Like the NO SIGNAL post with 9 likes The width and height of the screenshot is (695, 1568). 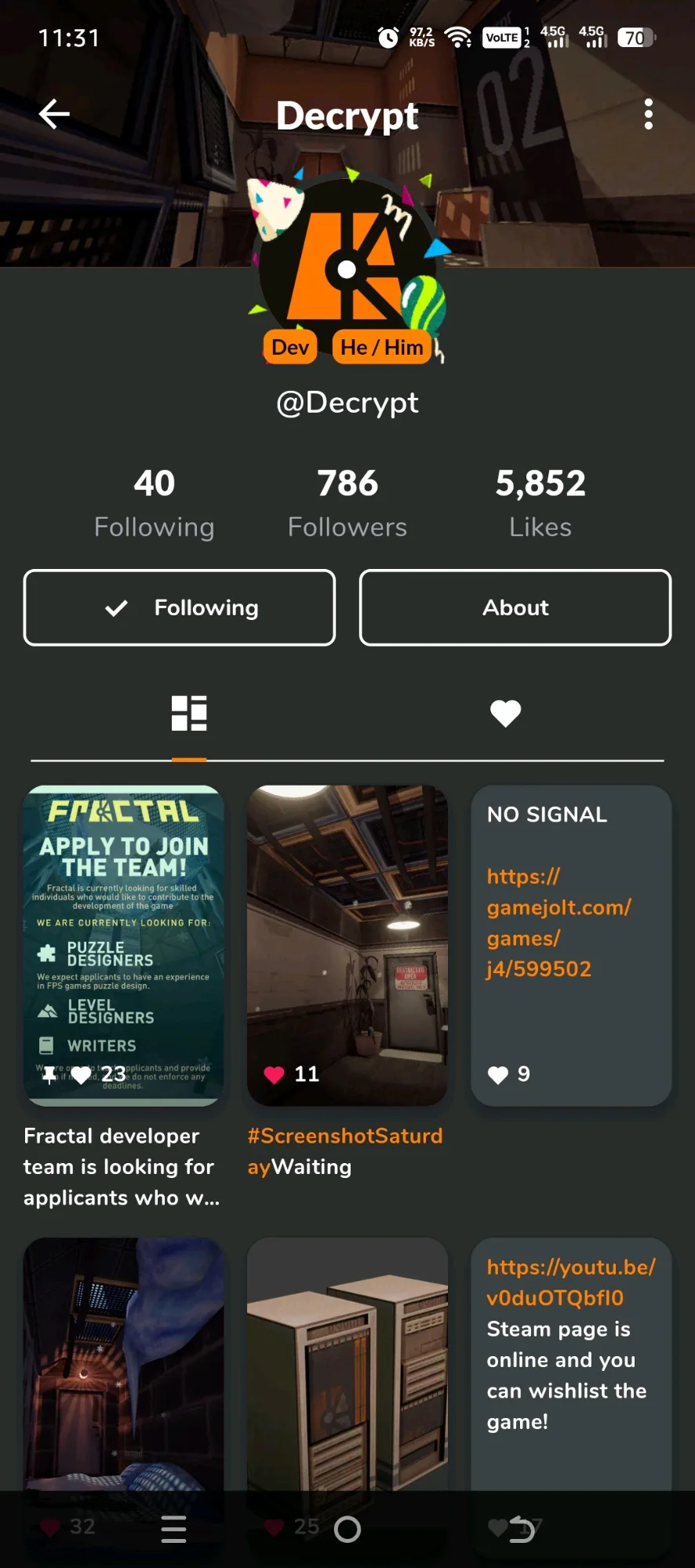pyautogui.click(x=498, y=1074)
